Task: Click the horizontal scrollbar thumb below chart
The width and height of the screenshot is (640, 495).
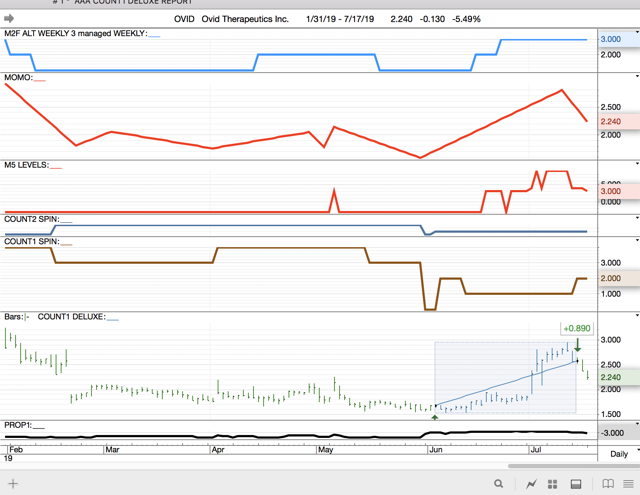Action: [574, 466]
